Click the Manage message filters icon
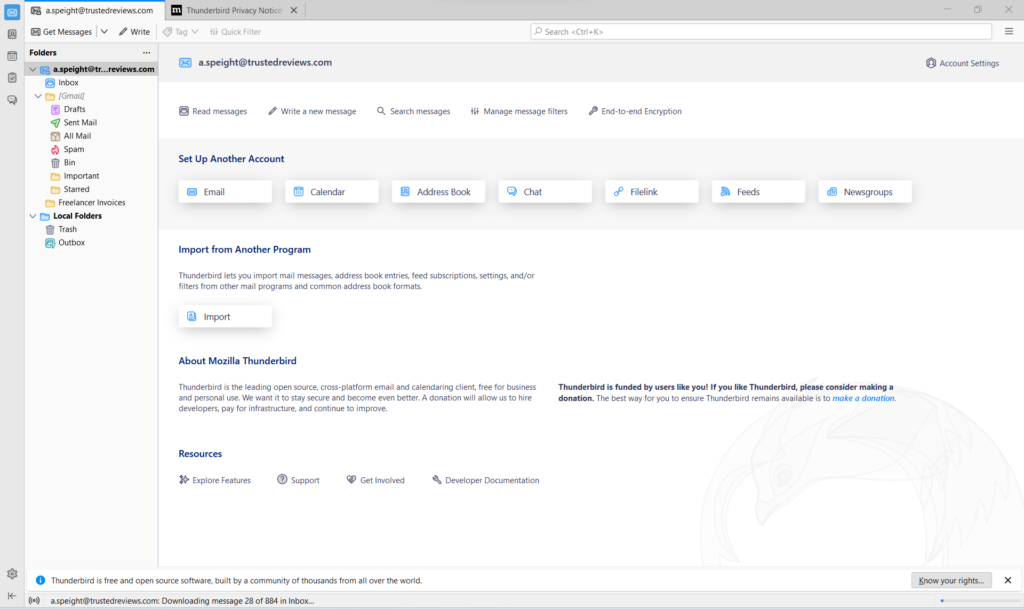Image resolution: width=1024 pixels, height=609 pixels. tap(475, 111)
